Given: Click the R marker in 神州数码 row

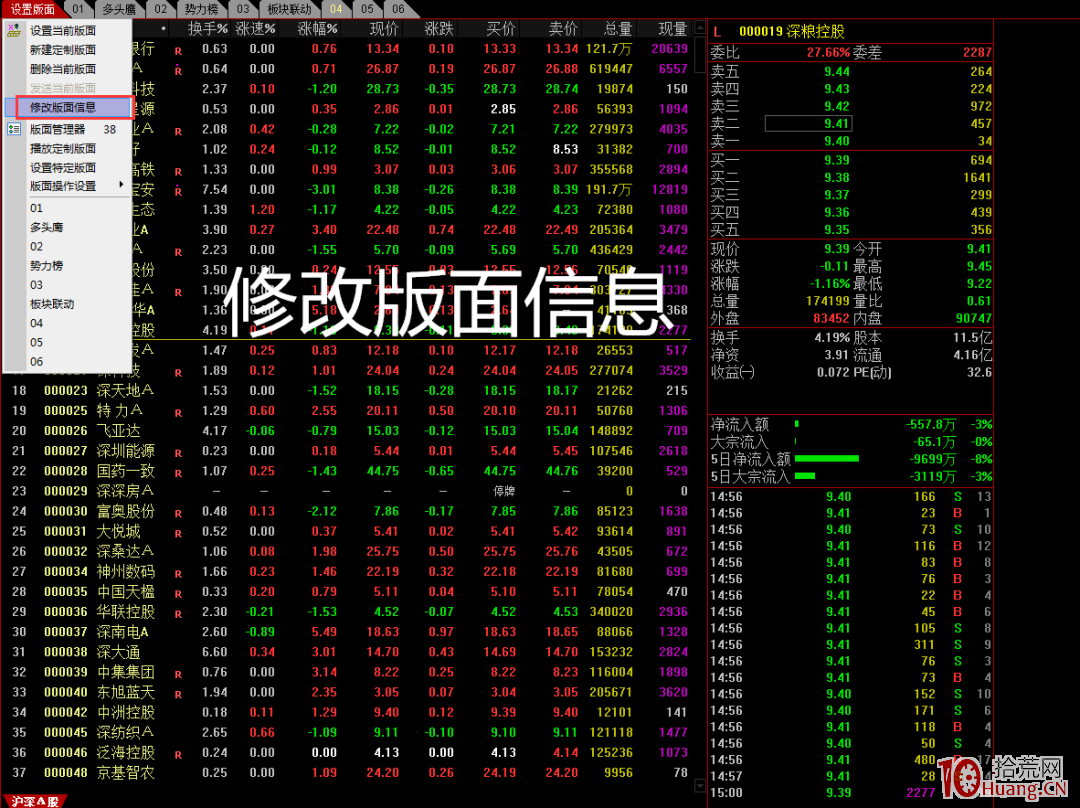Looking at the screenshot, I should pos(178,574).
